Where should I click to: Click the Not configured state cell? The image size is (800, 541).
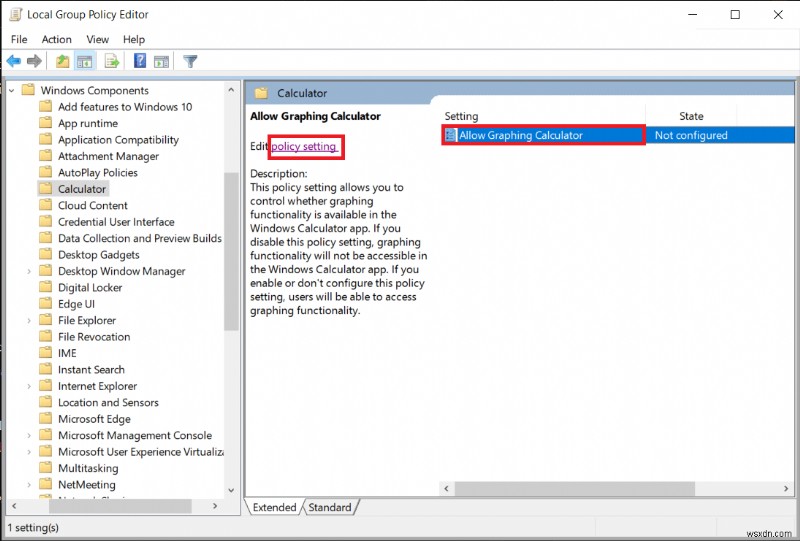[691, 135]
